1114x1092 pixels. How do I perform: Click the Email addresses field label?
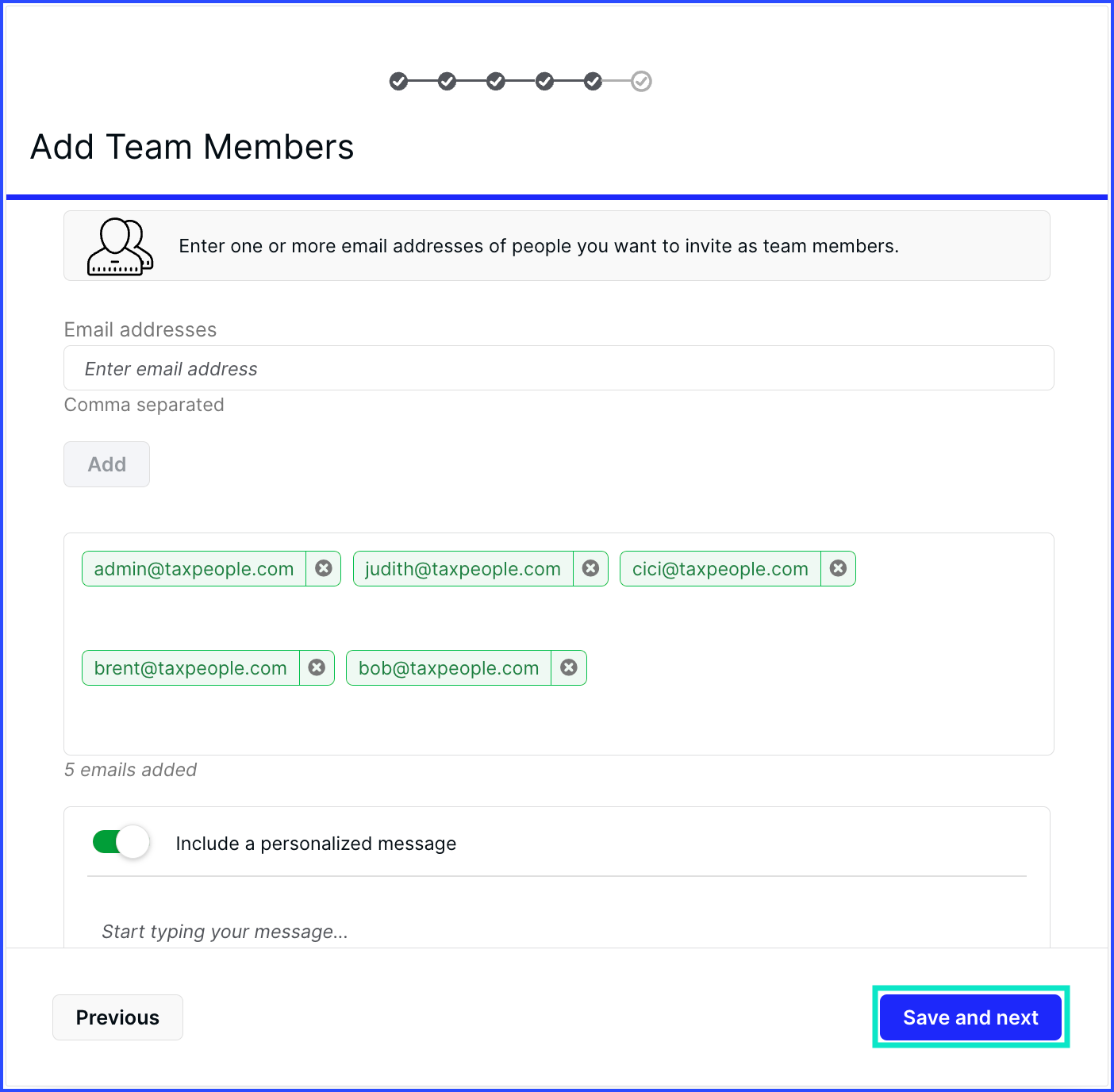point(140,329)
